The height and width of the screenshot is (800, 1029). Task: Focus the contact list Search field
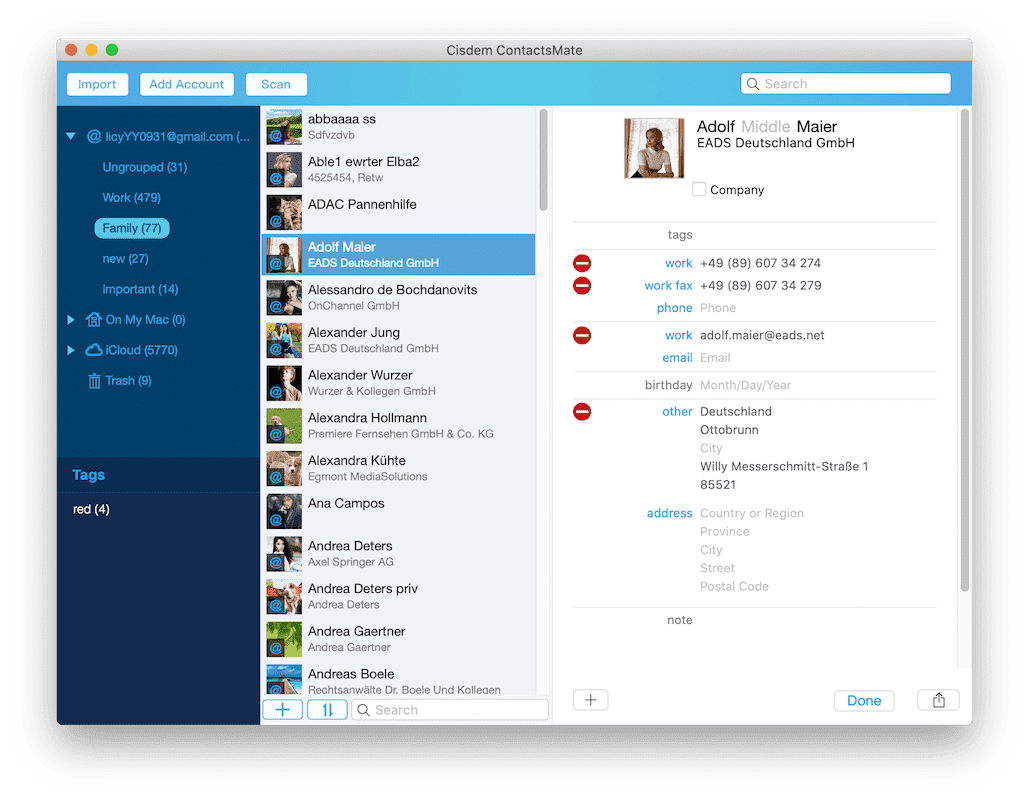click(450, 709)
